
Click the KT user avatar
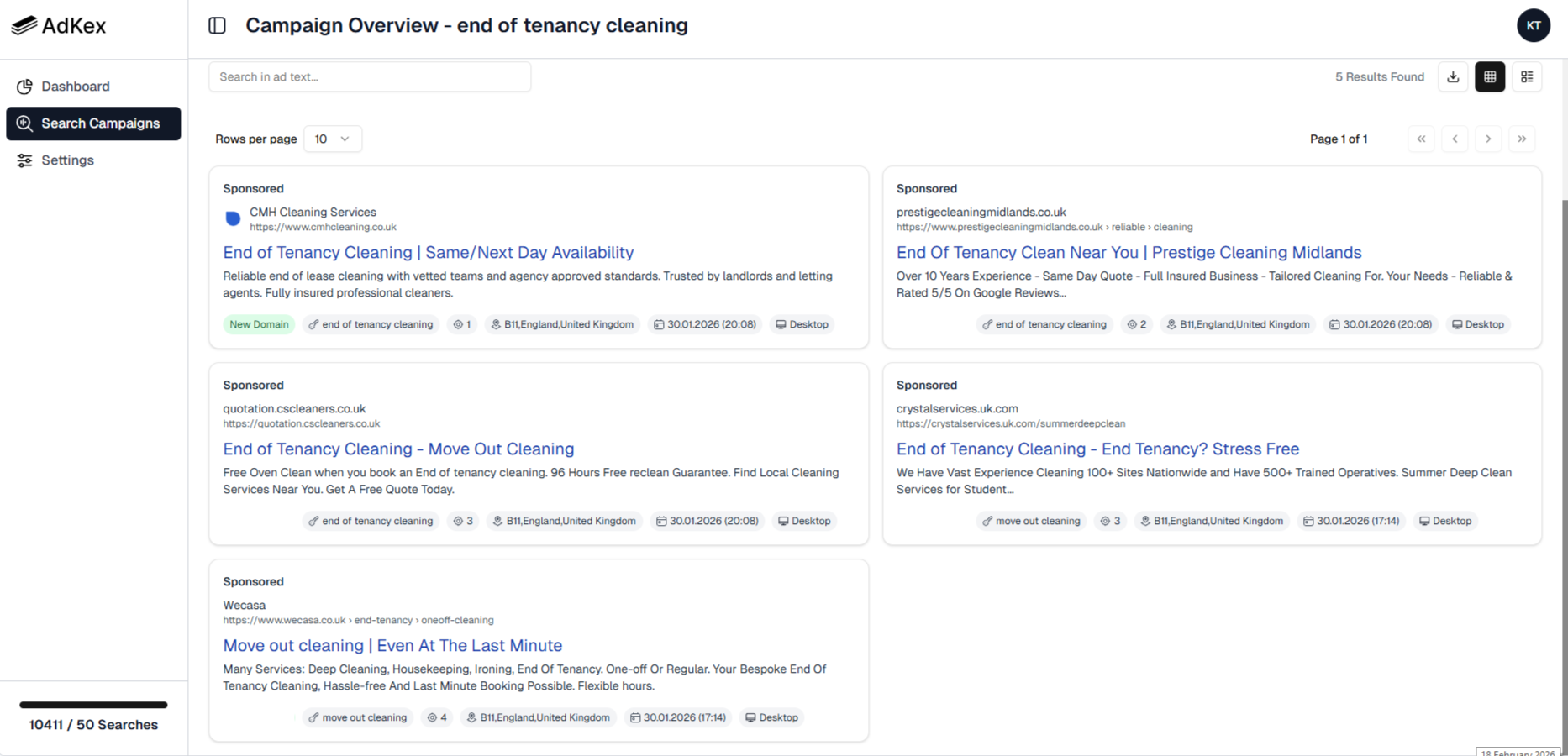(x=1534, y=25)
